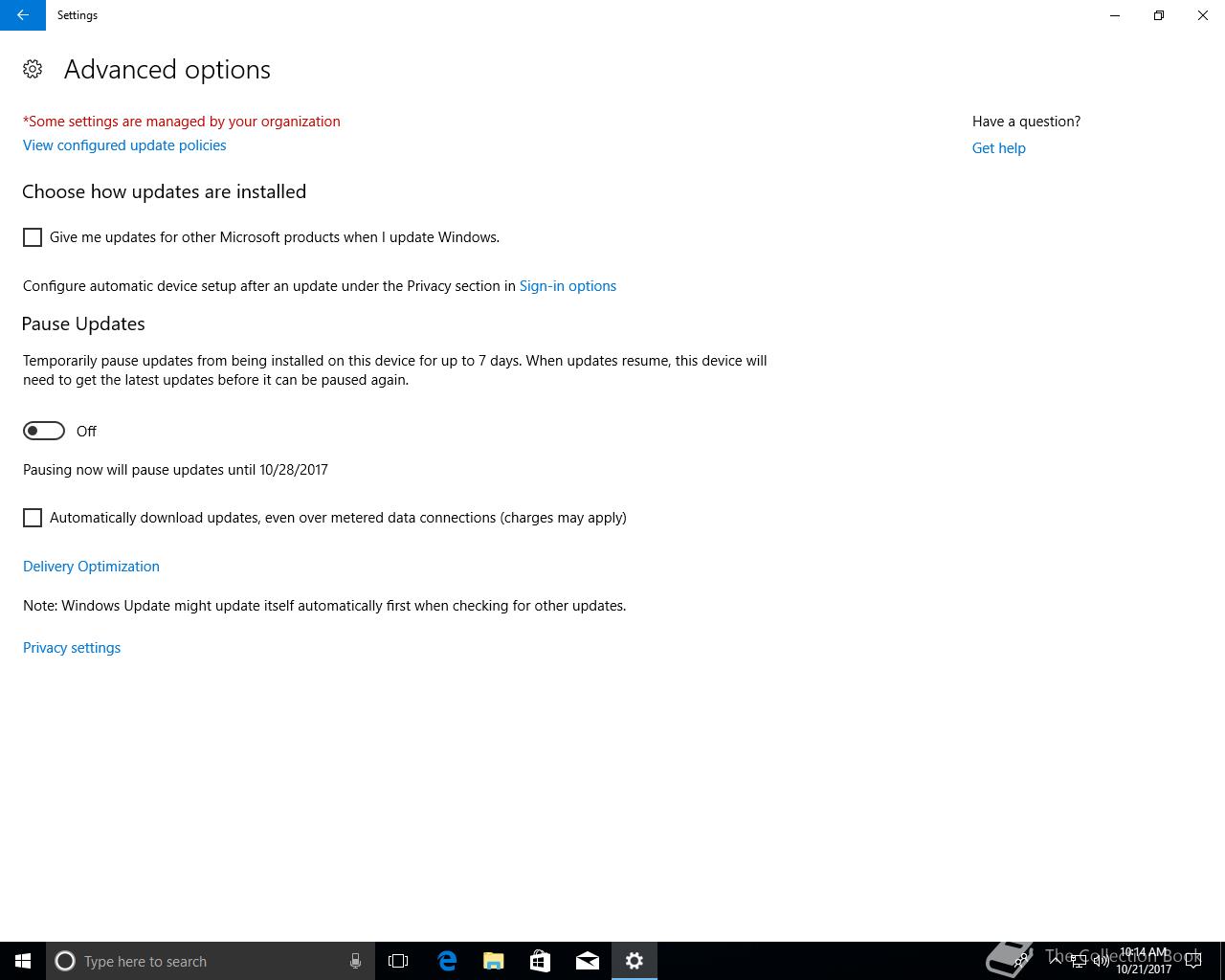Open File Explorer from the taskbar
1225x980 pixels.
click(494, 961)
